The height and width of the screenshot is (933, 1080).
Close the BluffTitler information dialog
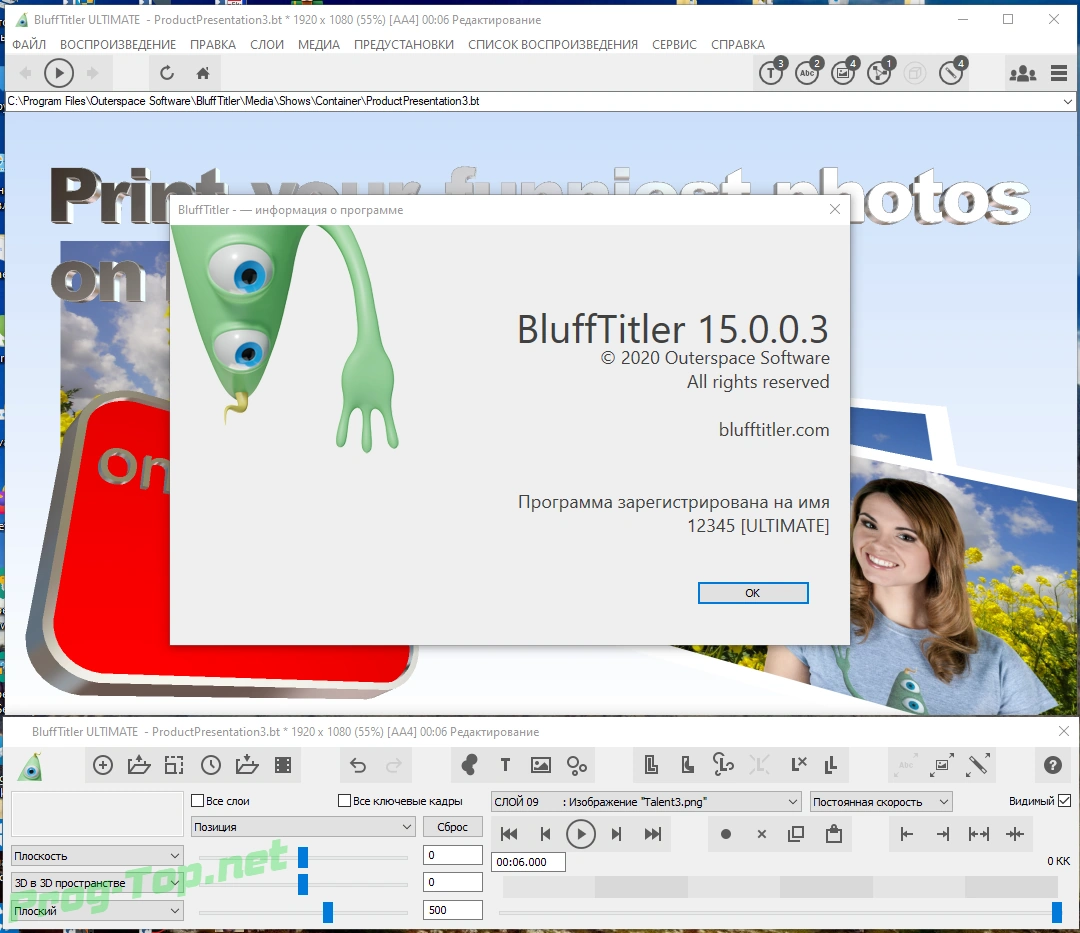click(835, 209)
